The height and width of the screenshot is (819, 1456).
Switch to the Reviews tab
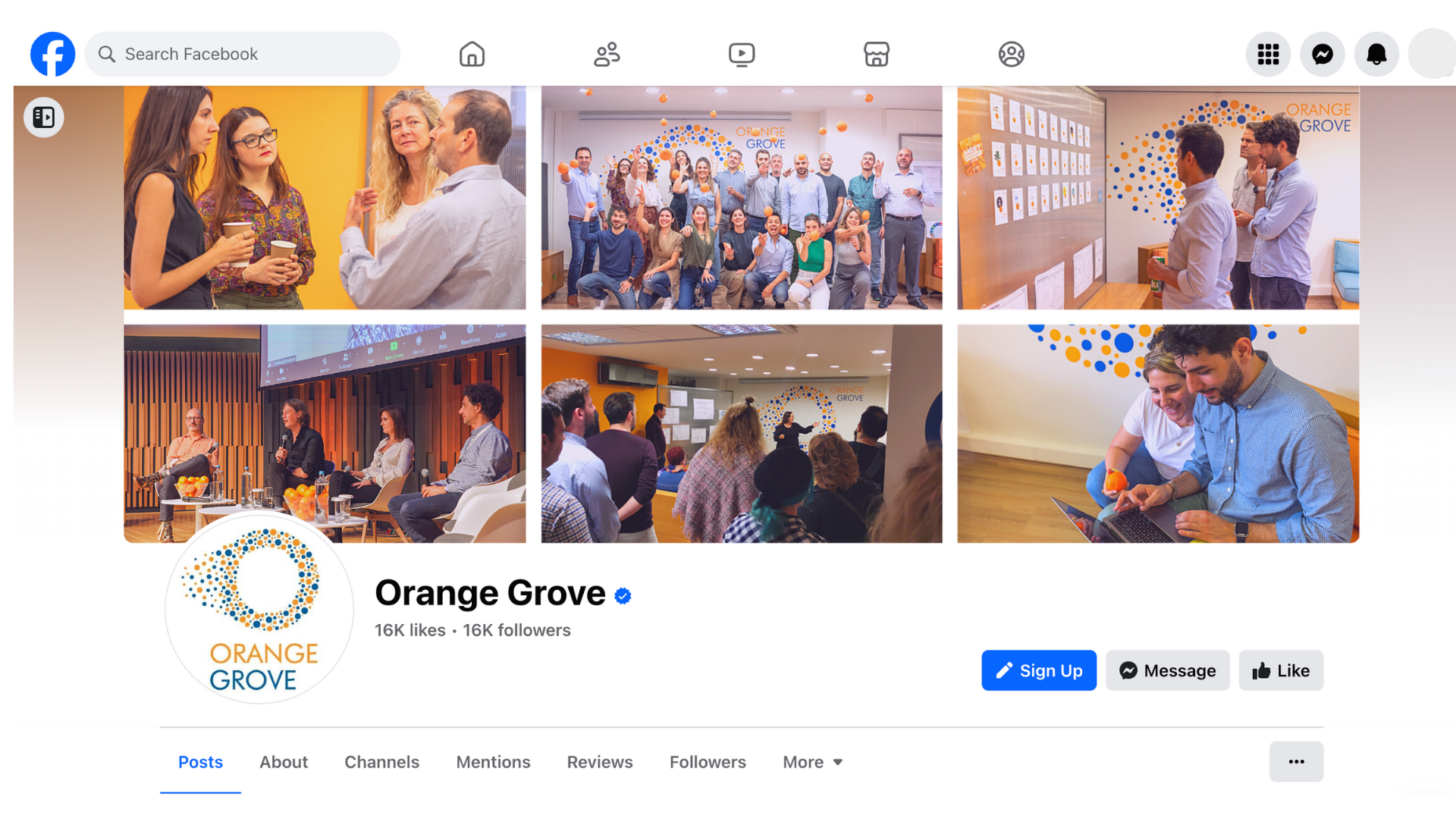pyautogui.click(x=600, y=762)
